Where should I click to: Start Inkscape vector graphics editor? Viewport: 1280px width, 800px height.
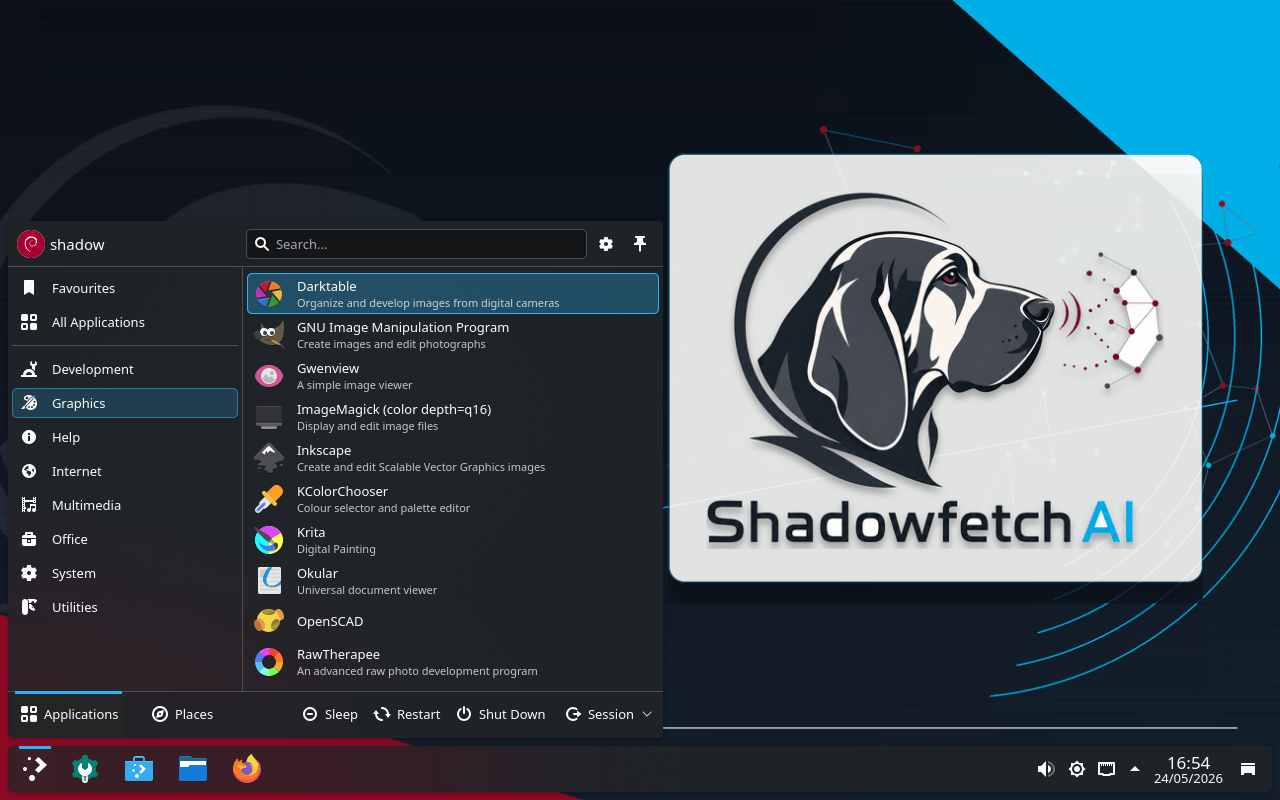(x=452, y=458)
